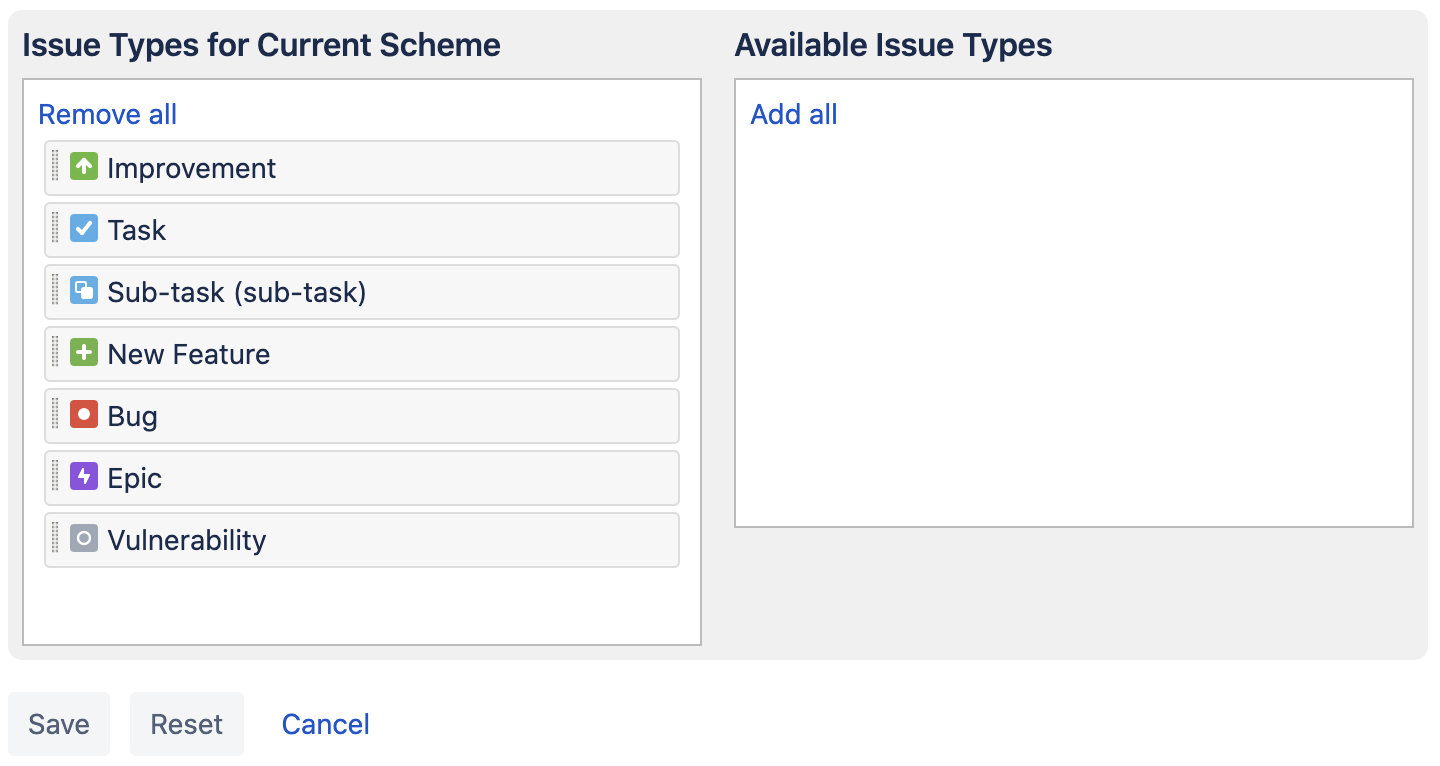Viewport: 1440px width, 766px height.
Task: Click the drag handle beside Bug
Action: click(x=55, y=416)
